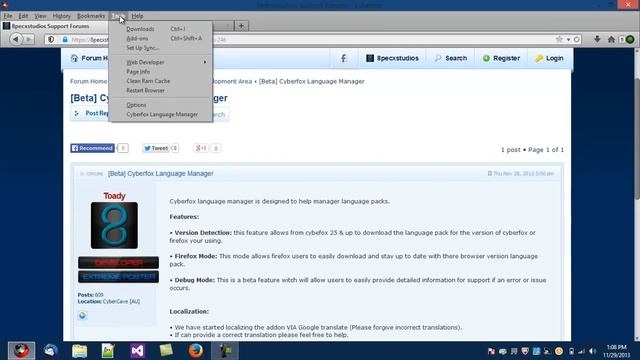Open a new tab with the plus button

click(241, 26)
